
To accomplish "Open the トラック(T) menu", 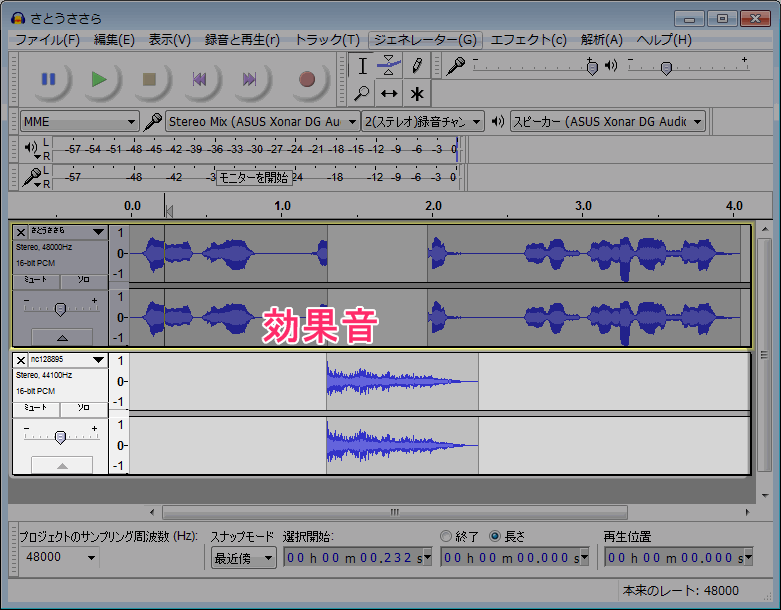I will point(327,40).
